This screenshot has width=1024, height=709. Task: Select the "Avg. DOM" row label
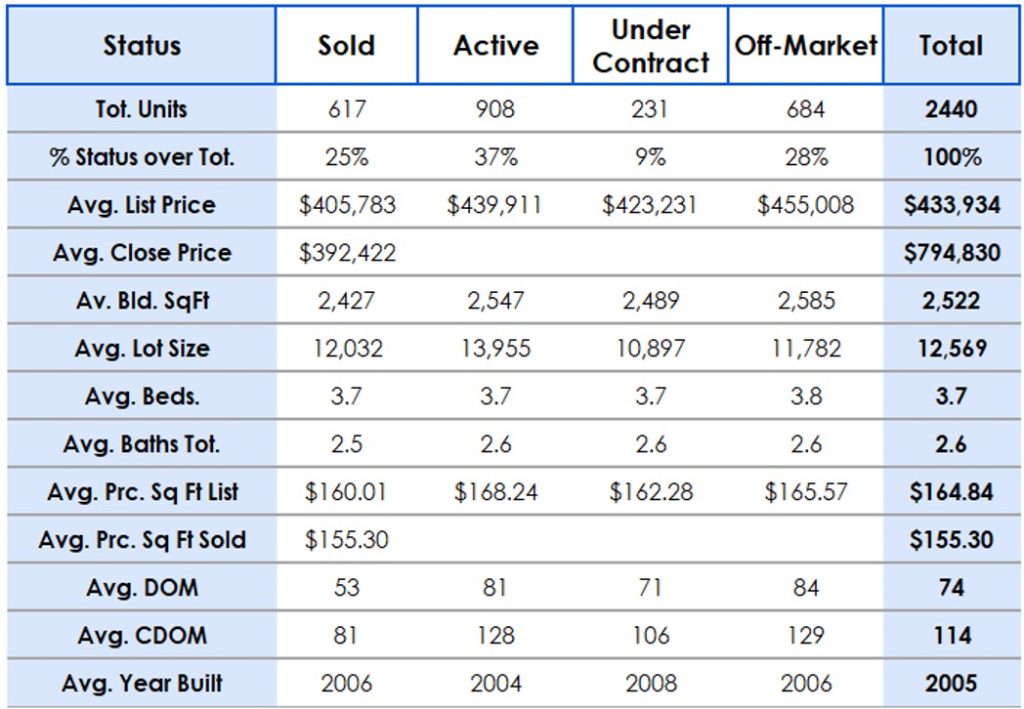(x=141, y=588)
